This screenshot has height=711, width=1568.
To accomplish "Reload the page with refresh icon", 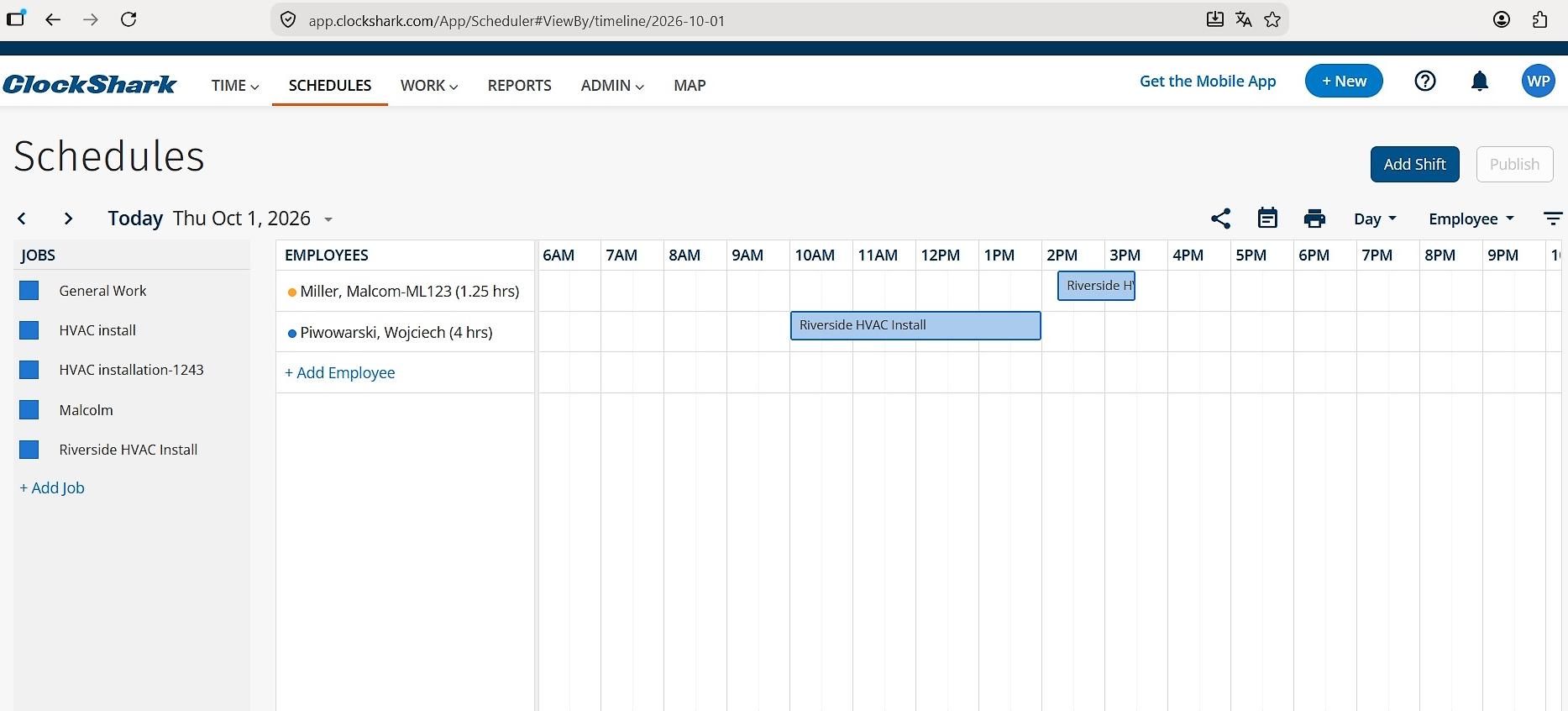I will pos(128,19).
